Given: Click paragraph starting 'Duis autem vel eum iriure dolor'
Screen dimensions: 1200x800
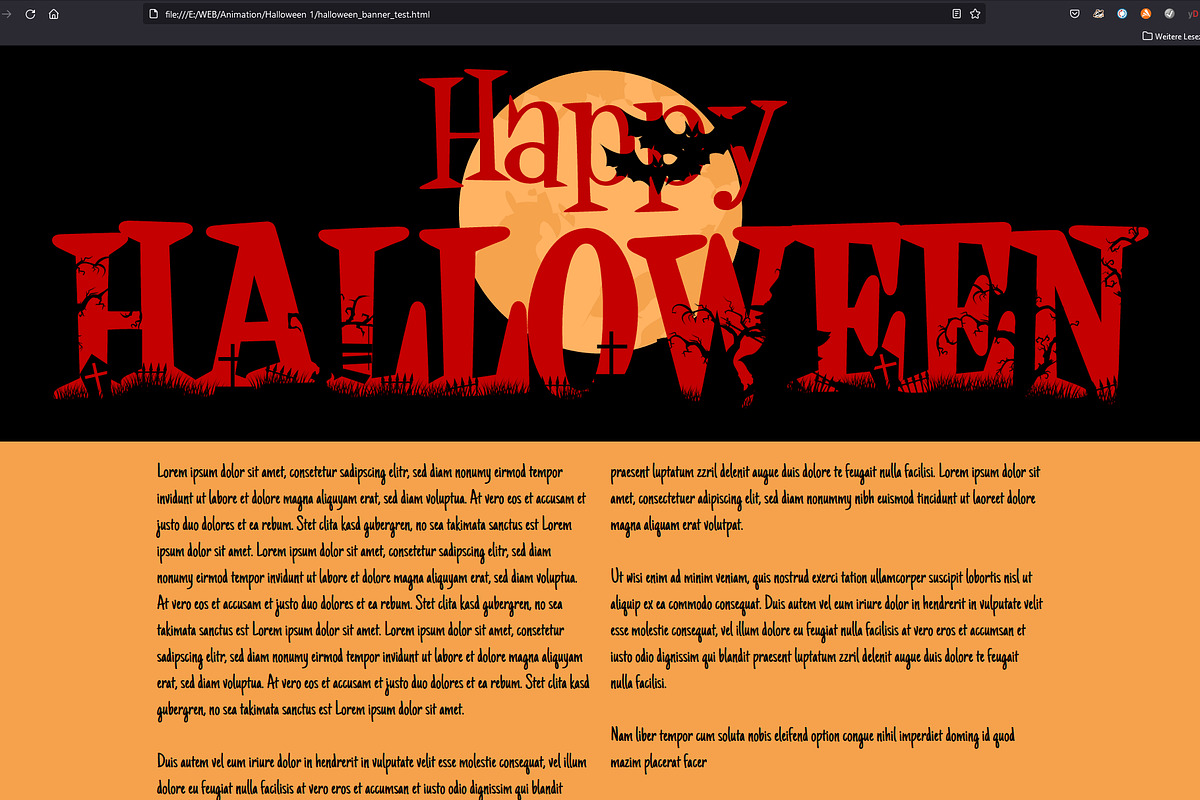Looking at the screenshot, I should pyautogui.click(x=371, y=774).
